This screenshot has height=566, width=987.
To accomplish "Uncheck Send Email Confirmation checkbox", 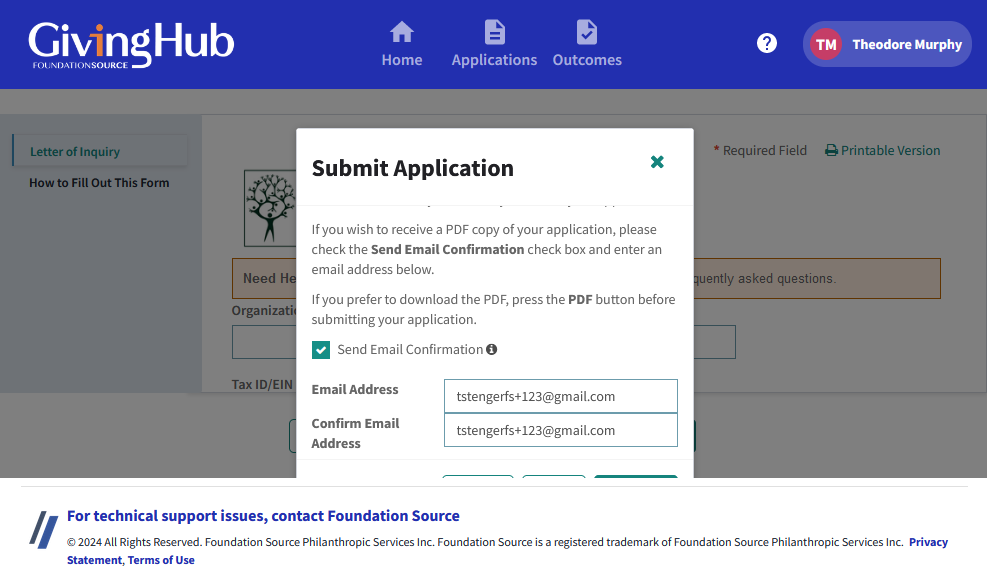I will tap(321, 350).
